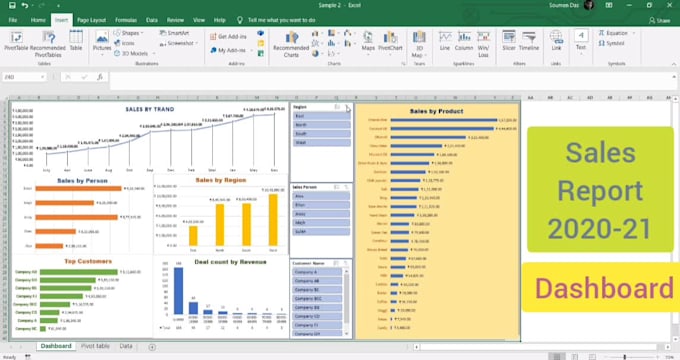Viewport: 680px width, 360px height.
Task: Switch to the Home ribbon tab
Action: click(38, 20)
